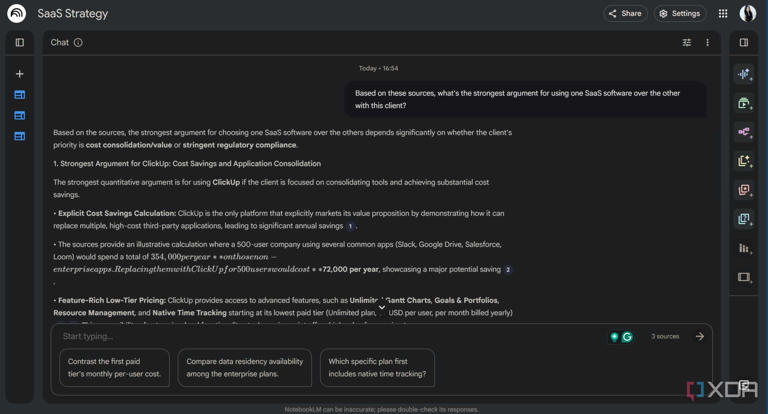Click the Today 16:54 timestamp
The width and height of the screenshot is (768, 414).
[378, 68]
